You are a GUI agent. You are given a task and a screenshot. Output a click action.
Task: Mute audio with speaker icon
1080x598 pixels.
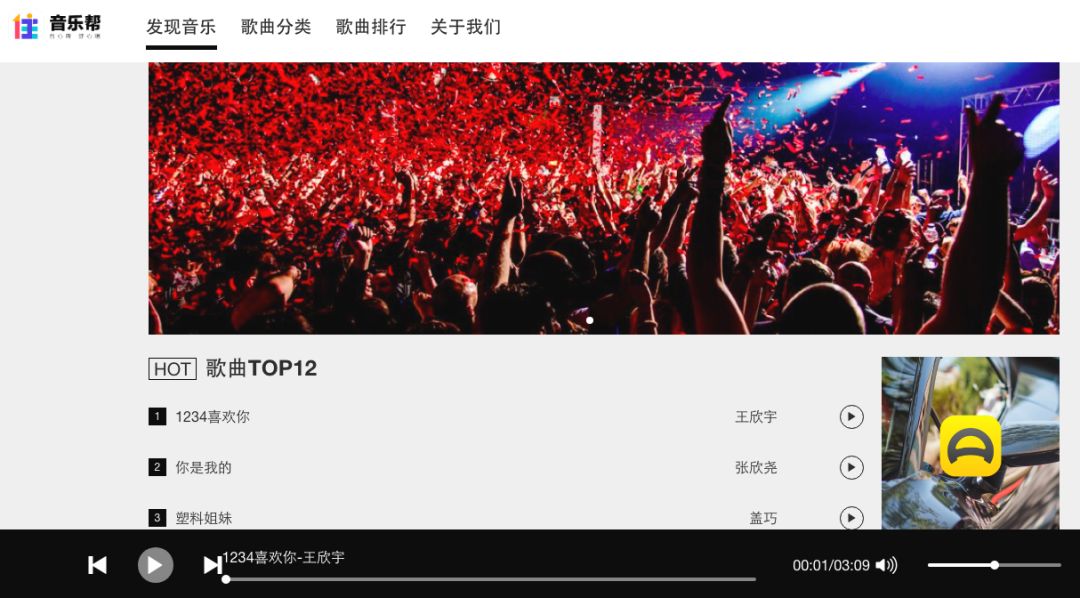point(886,566)
